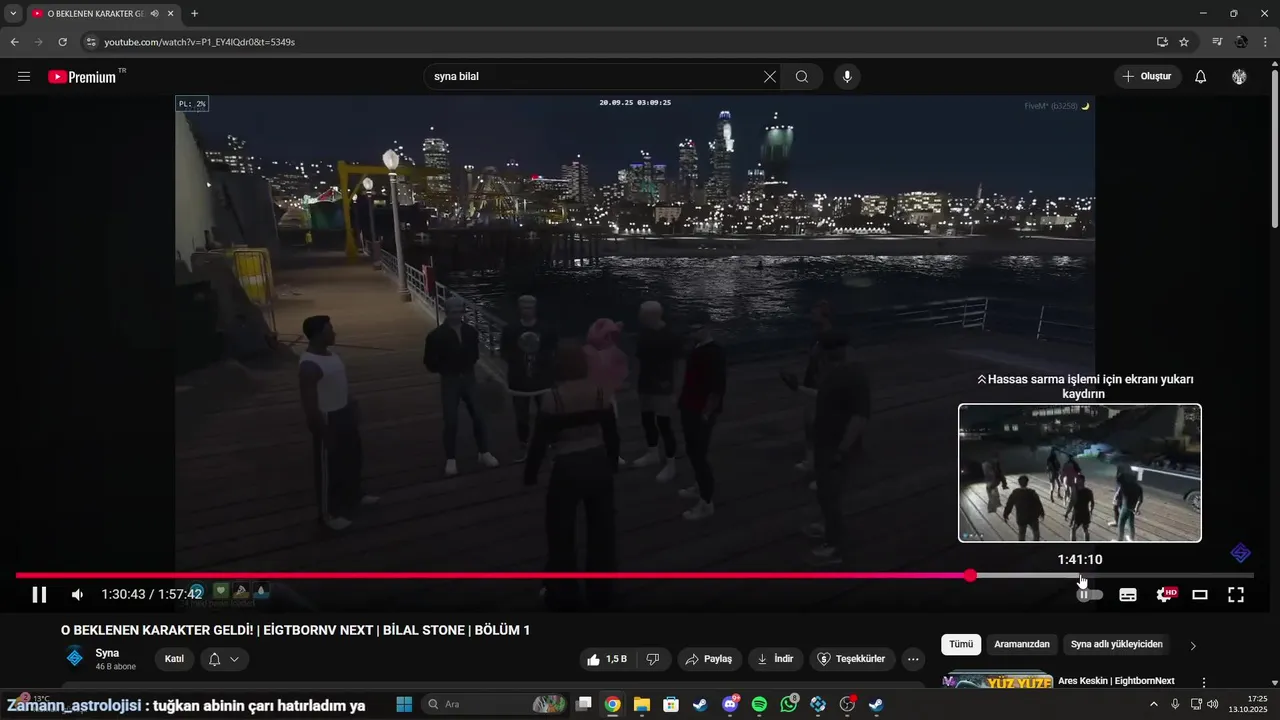This screenshot has height=720, width=1280.
Task: Open Syna channel avatar
Action: point(75,658)
